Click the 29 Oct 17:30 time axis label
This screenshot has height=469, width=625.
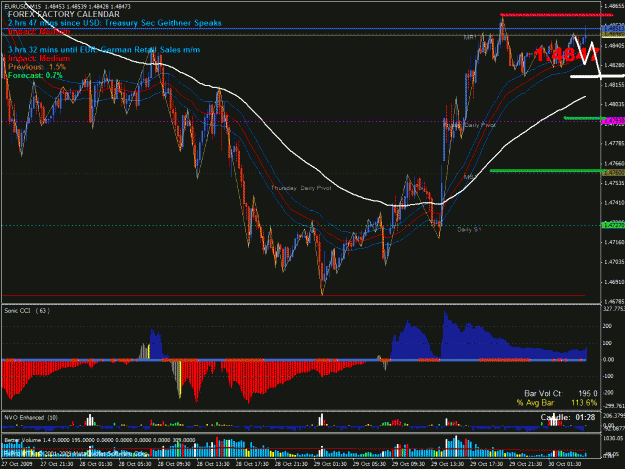pyautogui.click(x=486, y=464)
